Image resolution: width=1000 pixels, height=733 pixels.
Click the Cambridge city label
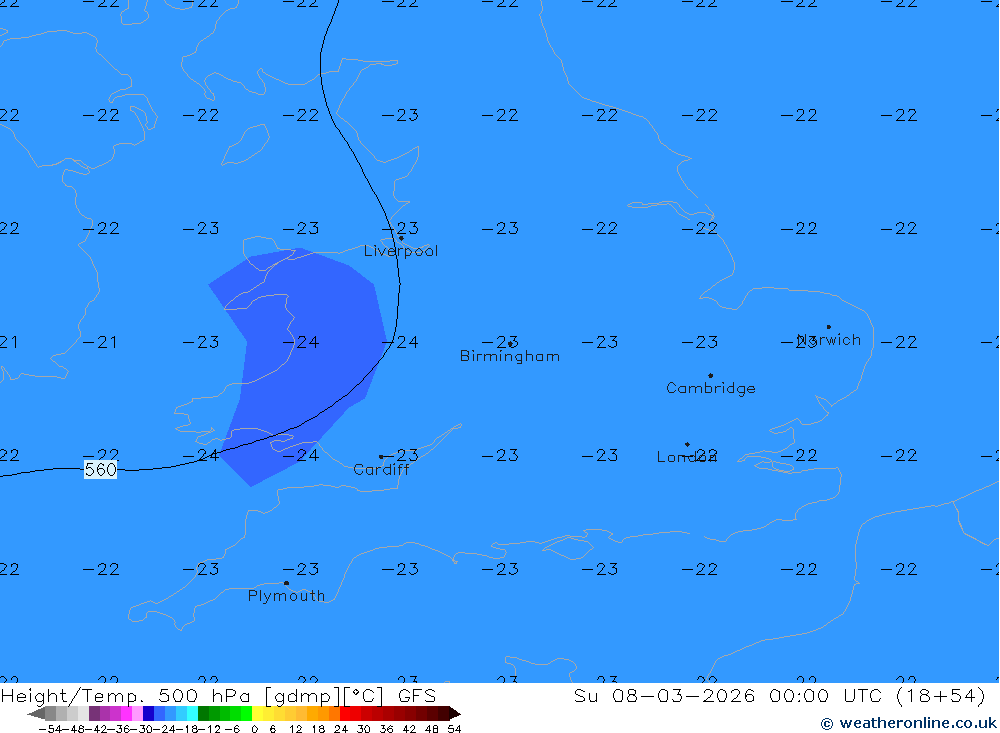click(710, 388)
